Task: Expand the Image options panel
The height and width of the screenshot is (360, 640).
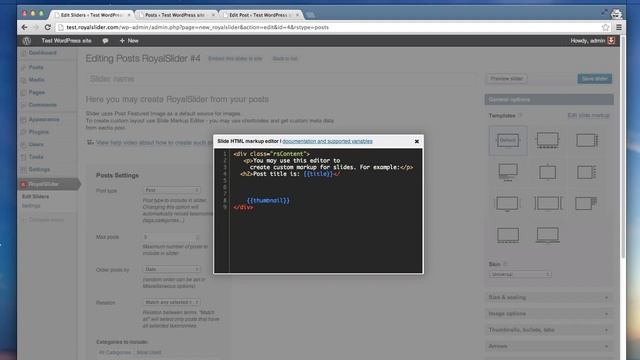Action: point(549,314)
